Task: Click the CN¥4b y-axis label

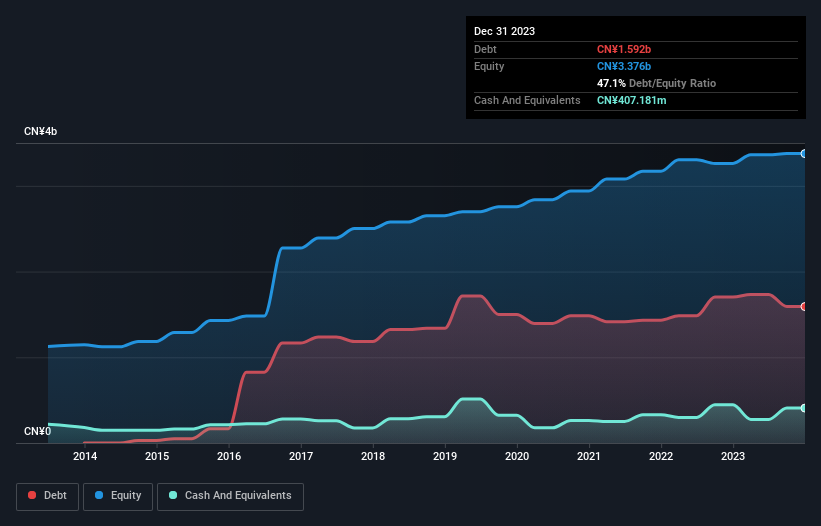Action: 40,131
